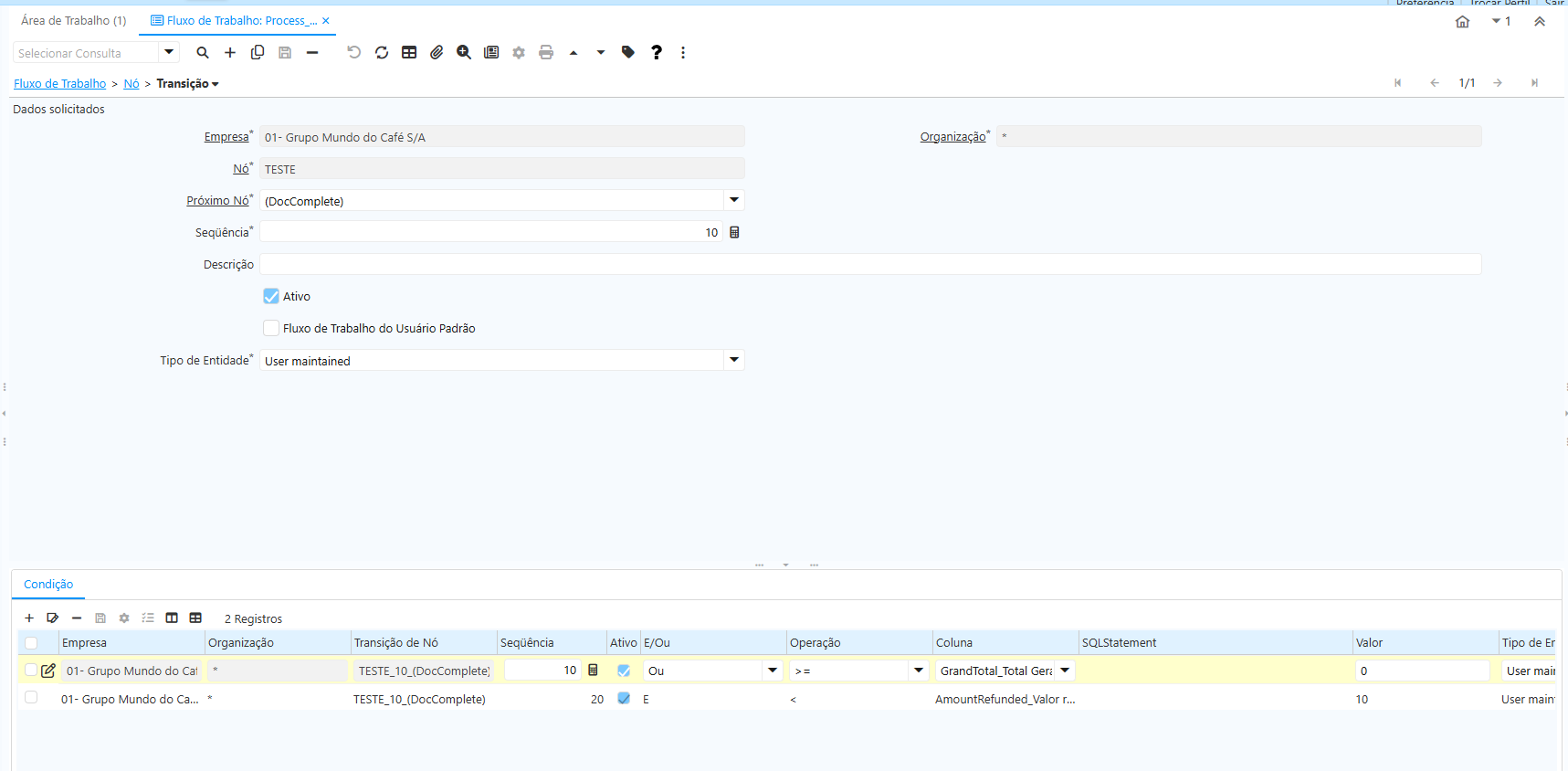Screen dimensions: 1568x771
Task: Switch to the Área de Trabalho tab
Action: (74, 20)
